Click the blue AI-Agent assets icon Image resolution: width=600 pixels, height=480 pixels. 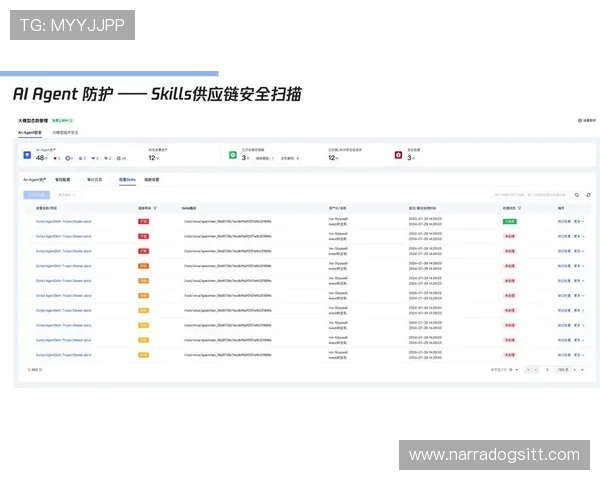(27, 155)
